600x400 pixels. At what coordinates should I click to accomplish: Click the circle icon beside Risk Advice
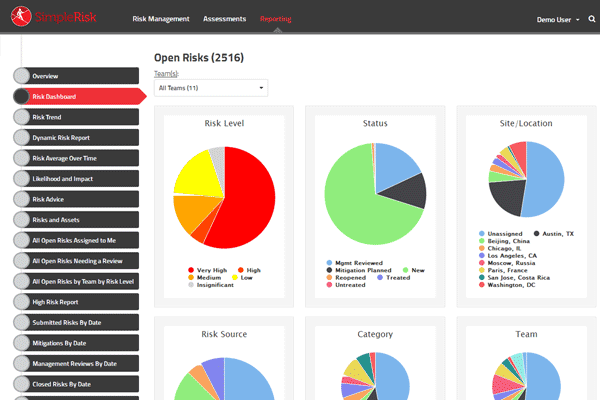pos(22,198)
